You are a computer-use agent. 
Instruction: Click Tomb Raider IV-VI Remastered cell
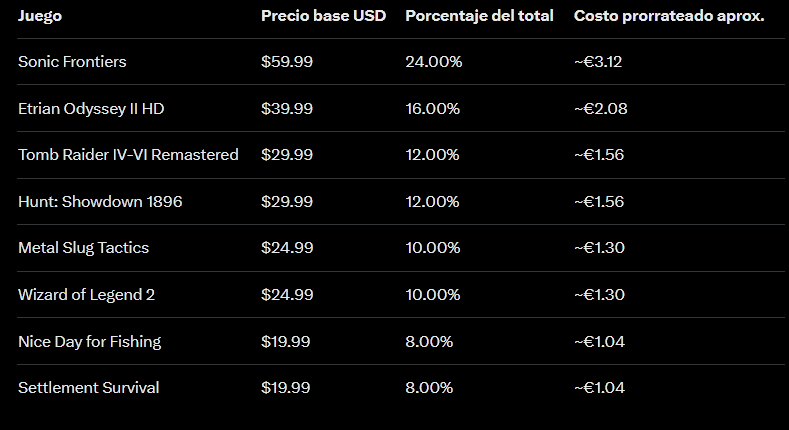coord(128,155)
